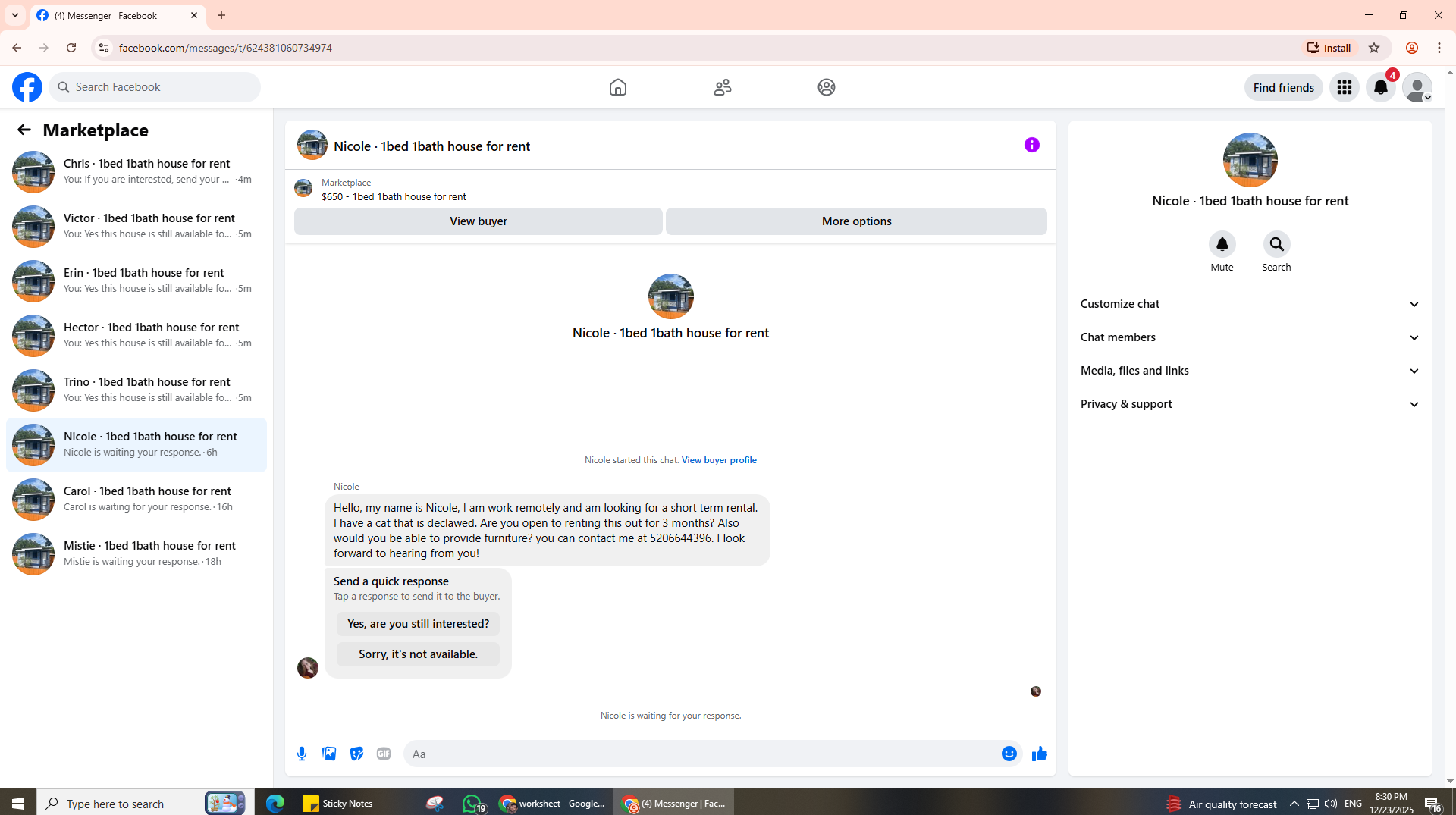Open the Friends icon in top nav
Viewport: 1456px width, 815px height.
coord(723,87)
